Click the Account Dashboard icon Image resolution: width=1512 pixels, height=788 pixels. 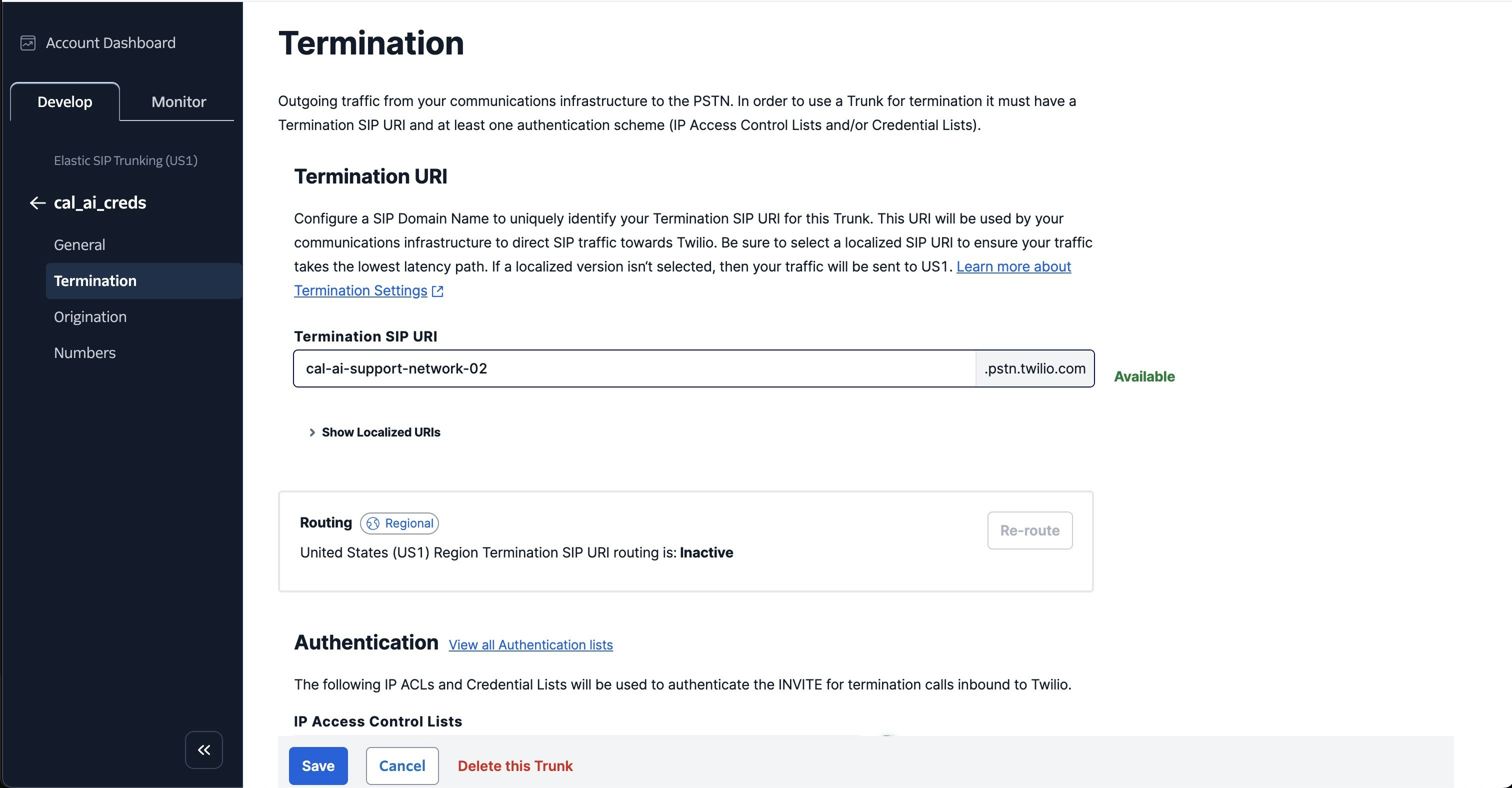pyautogui.click(x=27, y=43)
